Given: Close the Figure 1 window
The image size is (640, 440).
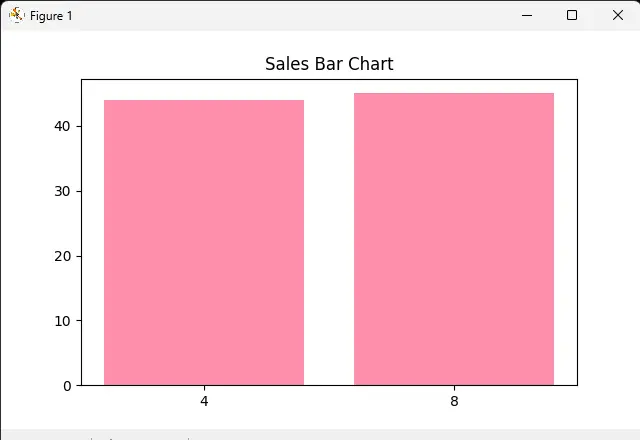Looking at the screenshot, I should [x=617, y=15].
